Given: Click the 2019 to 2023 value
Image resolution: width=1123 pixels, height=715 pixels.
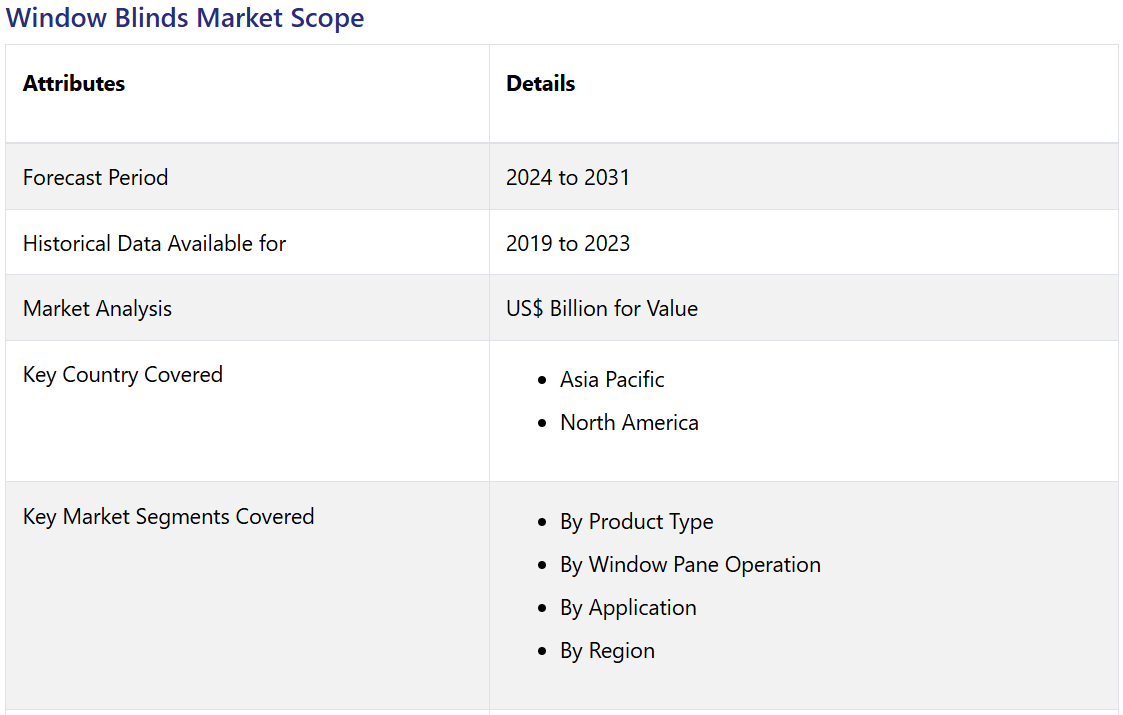Looking at the screenshot, I should point(567,244).
